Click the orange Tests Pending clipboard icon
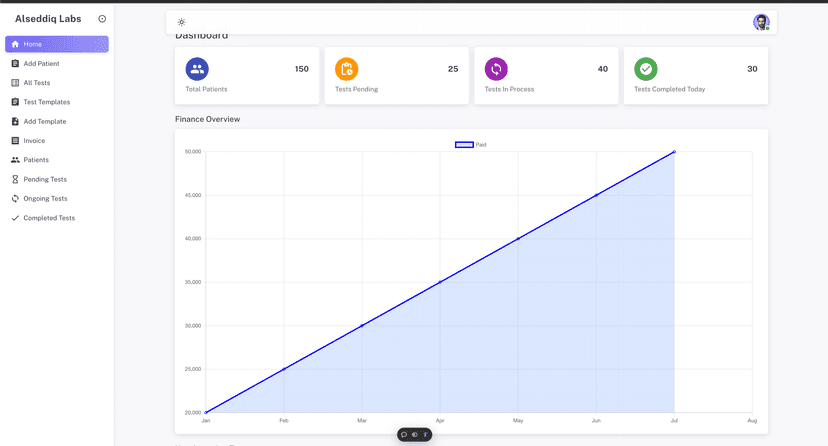 346,69
